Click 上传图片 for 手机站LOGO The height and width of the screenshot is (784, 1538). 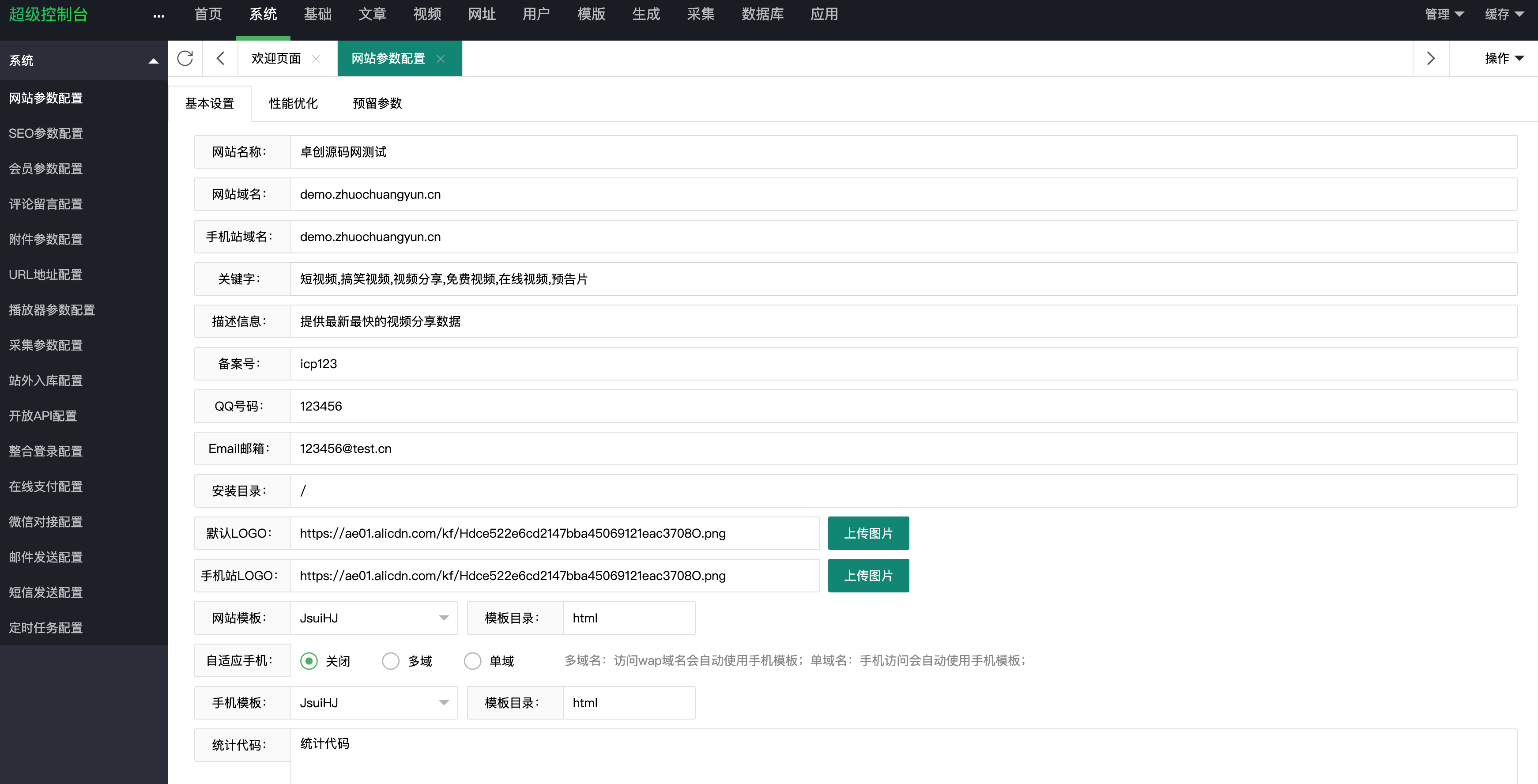point(868,576)
